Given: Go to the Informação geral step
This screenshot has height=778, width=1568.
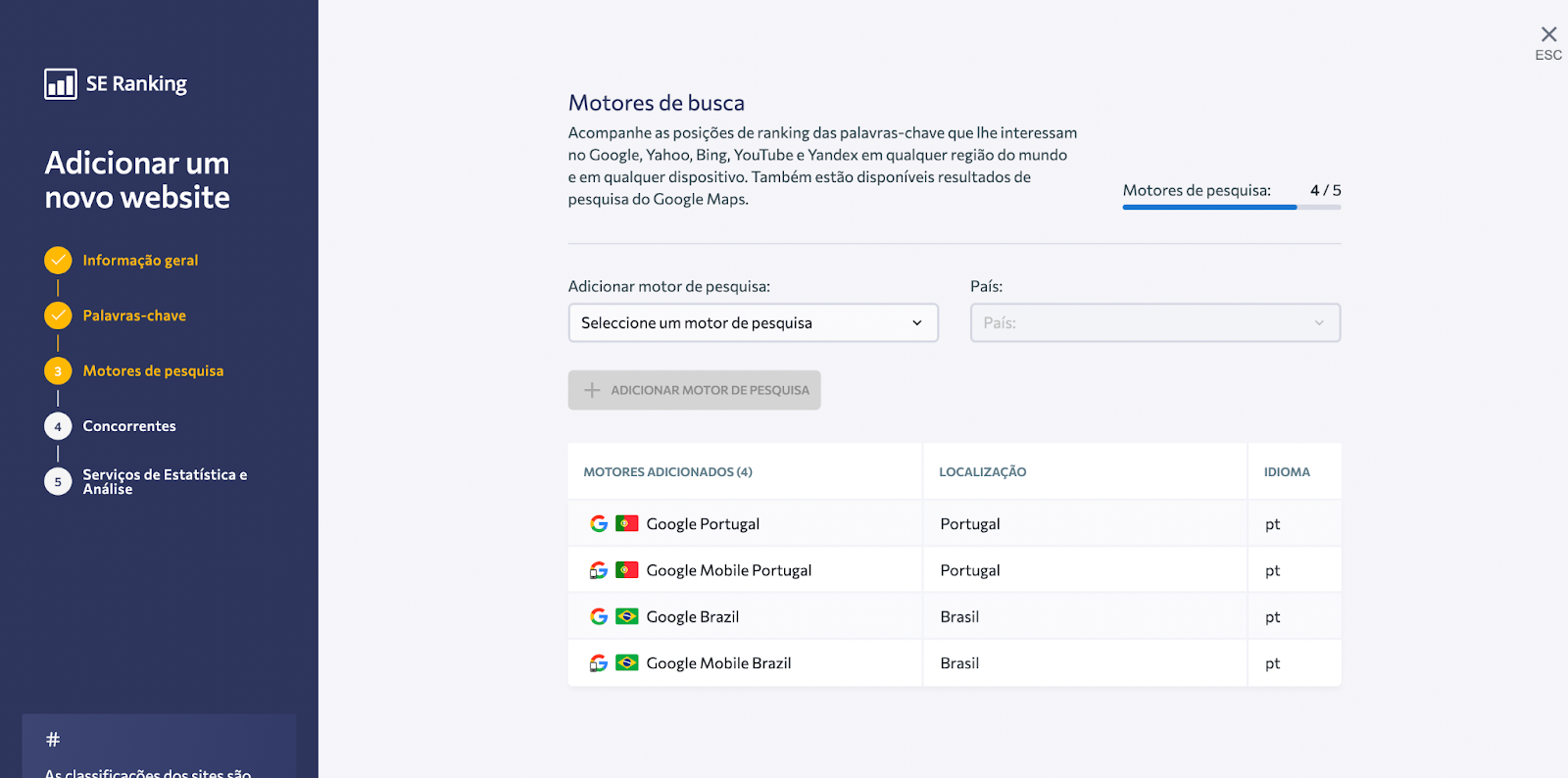Looking at the screenshot, I should click(x=140, y=261).
